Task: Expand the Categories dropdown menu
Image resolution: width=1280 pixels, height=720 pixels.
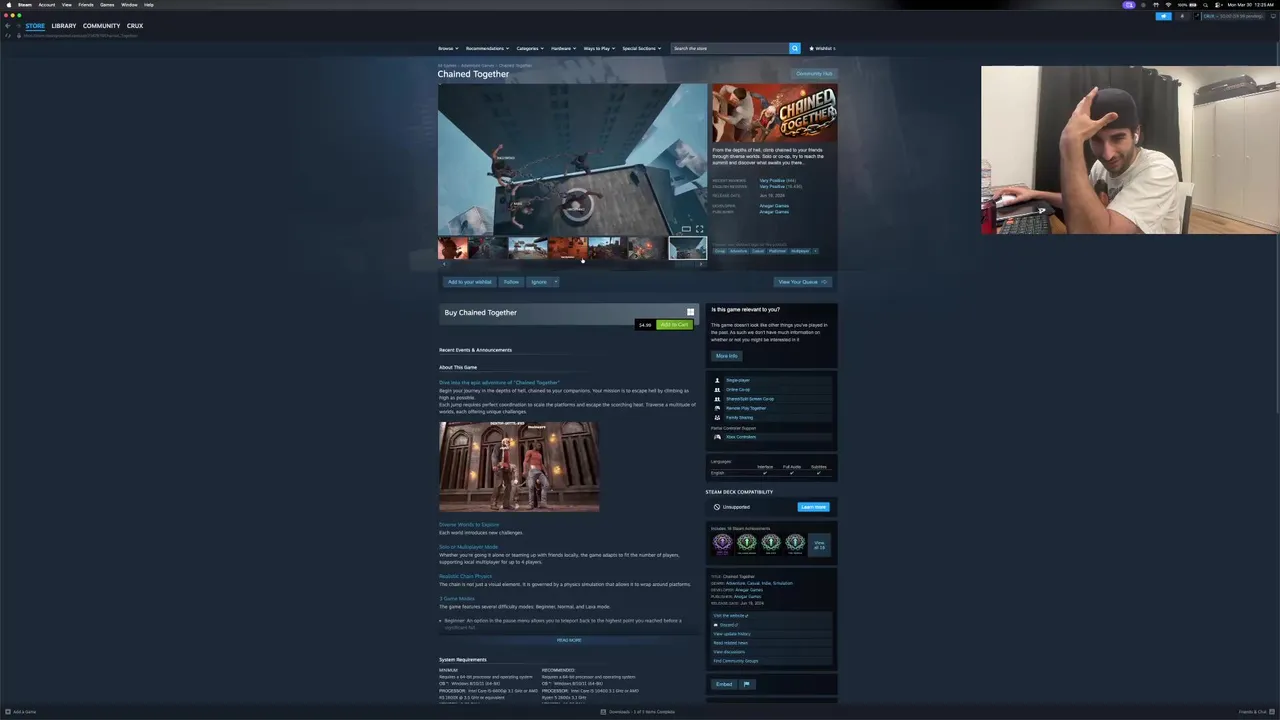Action: pos(530,48)
